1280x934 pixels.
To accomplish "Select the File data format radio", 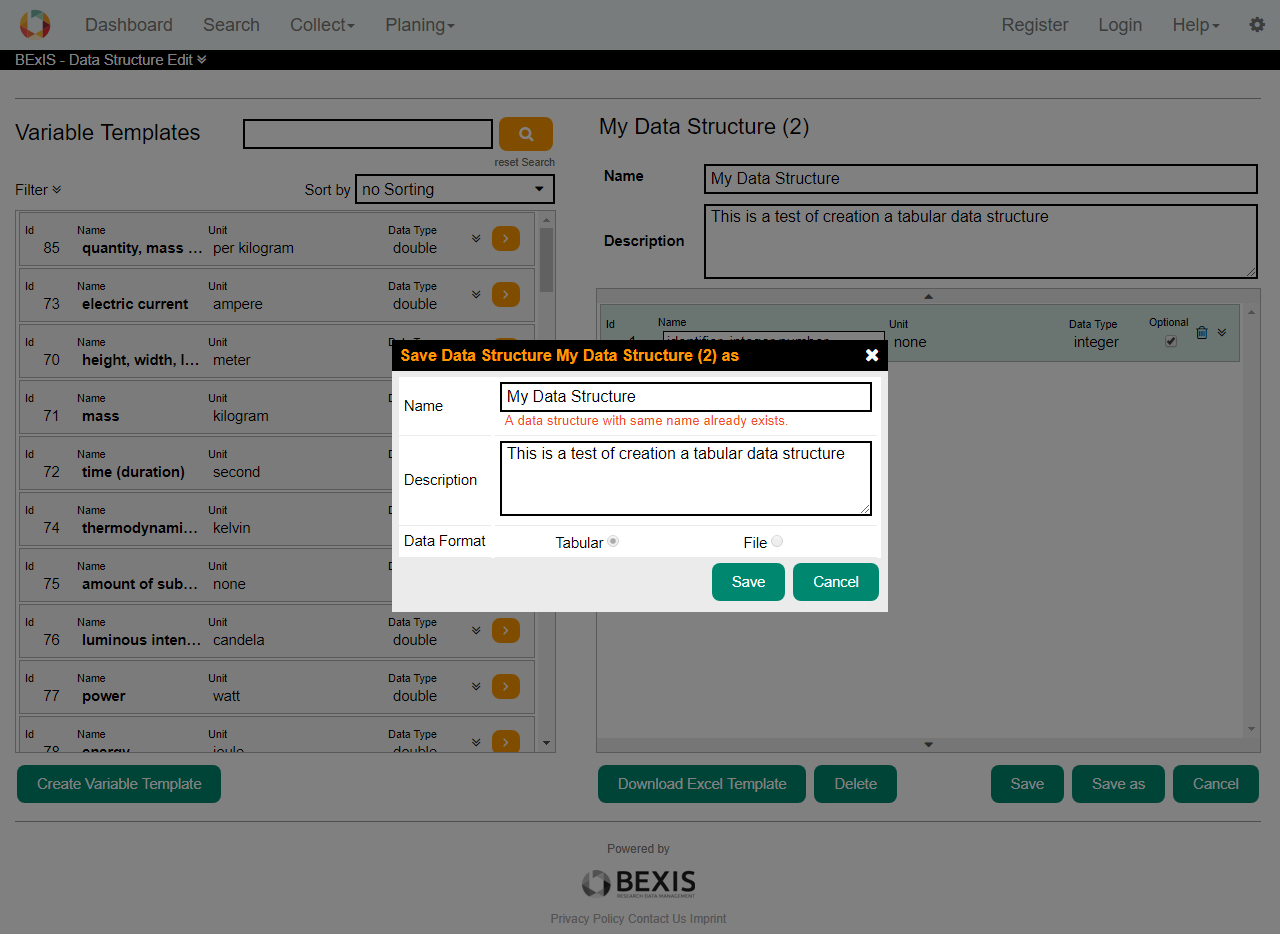I will 777,541.
